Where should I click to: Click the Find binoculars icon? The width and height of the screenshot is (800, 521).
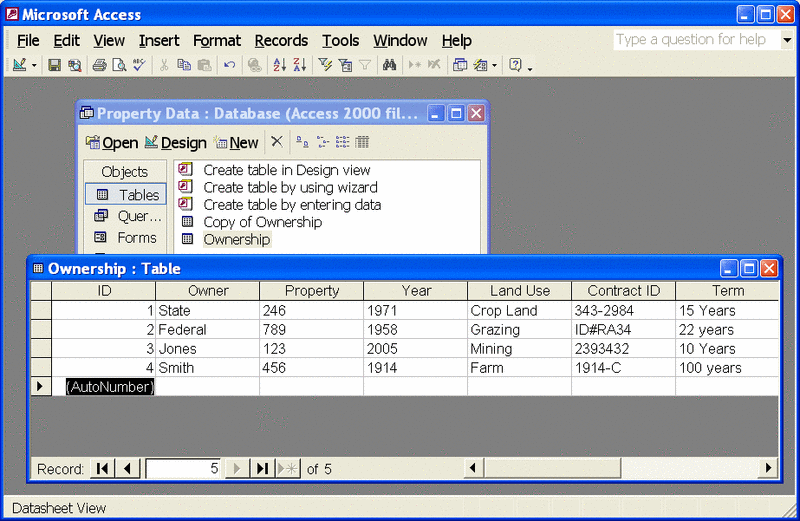pos(389,65)
